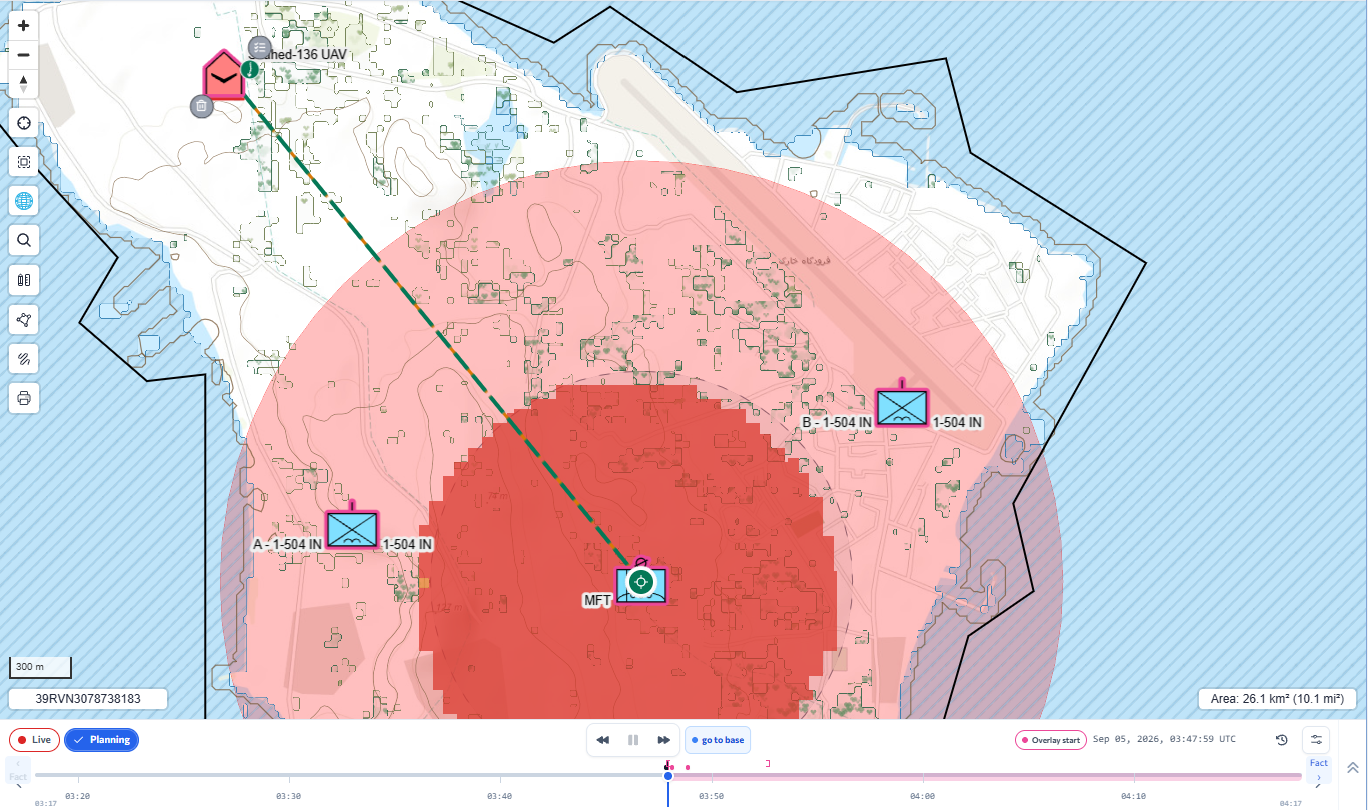Open timeline filter settings
Screen dimensions: 1368x810
coord(1316,740)
